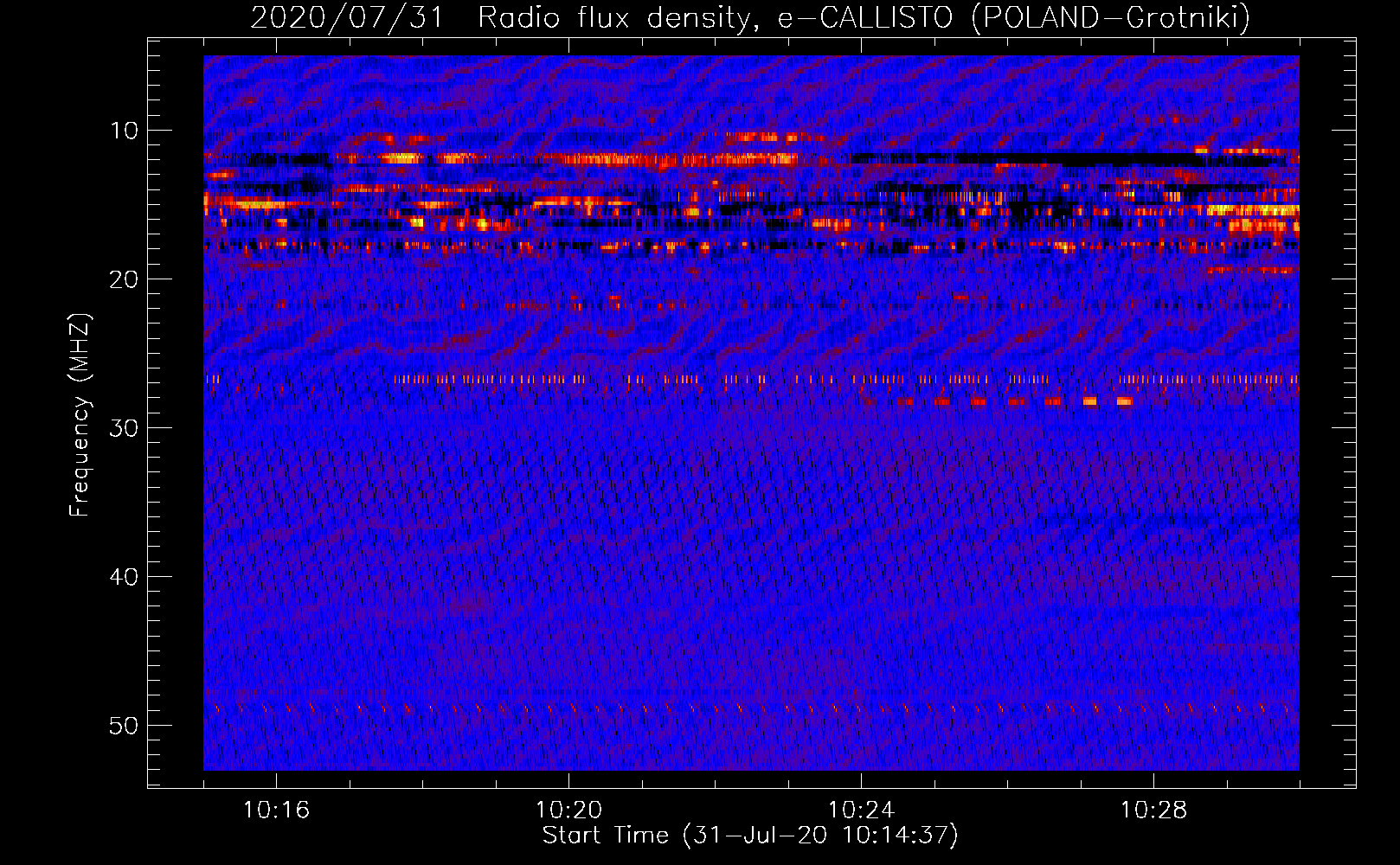Click the frequency tick label 20
This screenshot has width=1400, height=865.
coord(125,279)
